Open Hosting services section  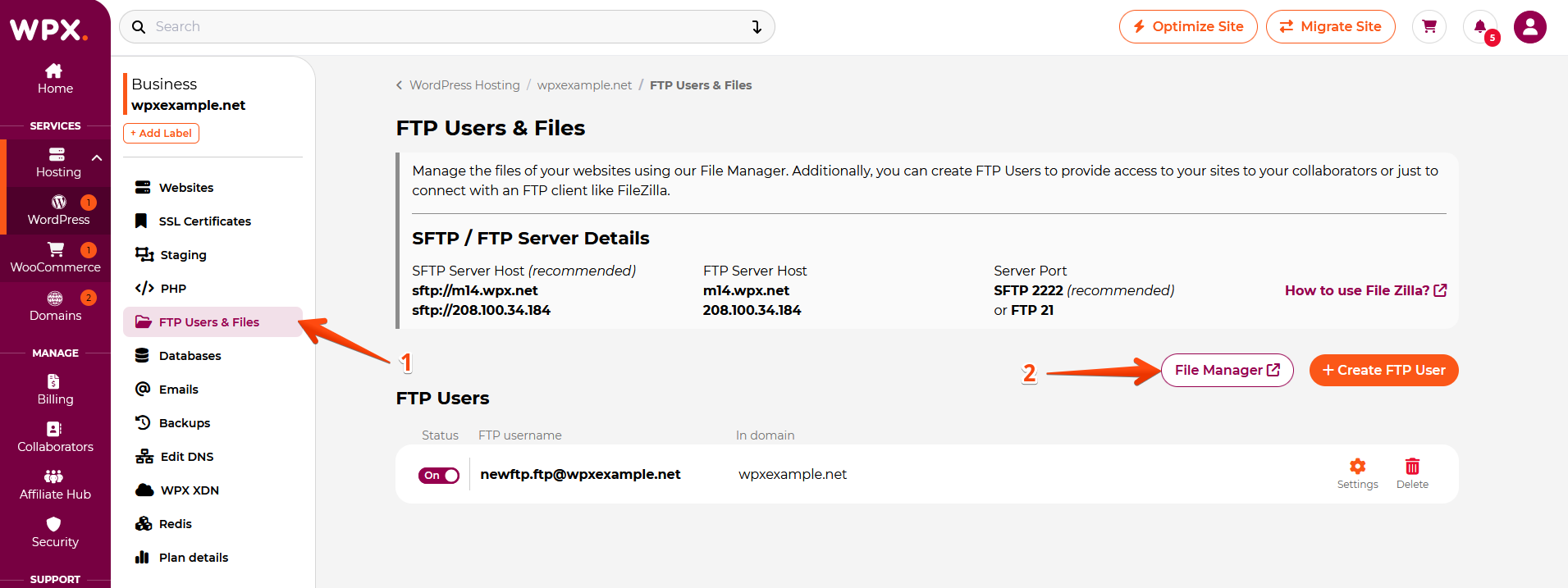[58, 162]
